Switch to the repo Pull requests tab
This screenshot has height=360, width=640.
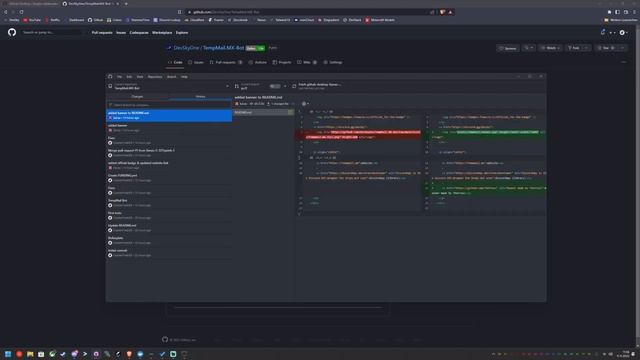click(x=226, y=62)
